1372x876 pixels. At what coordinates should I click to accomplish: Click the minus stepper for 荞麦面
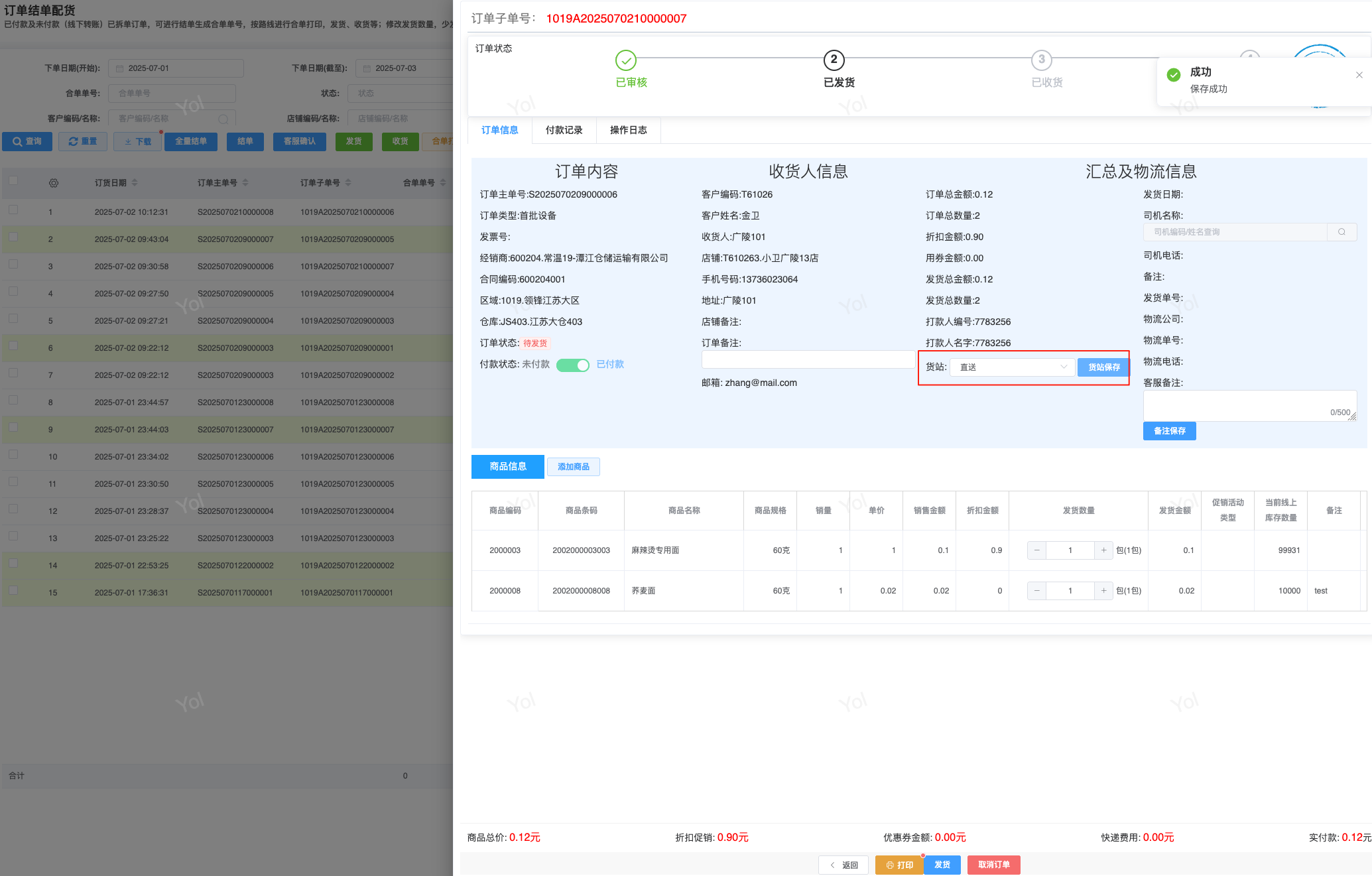tap(1036, 591)
